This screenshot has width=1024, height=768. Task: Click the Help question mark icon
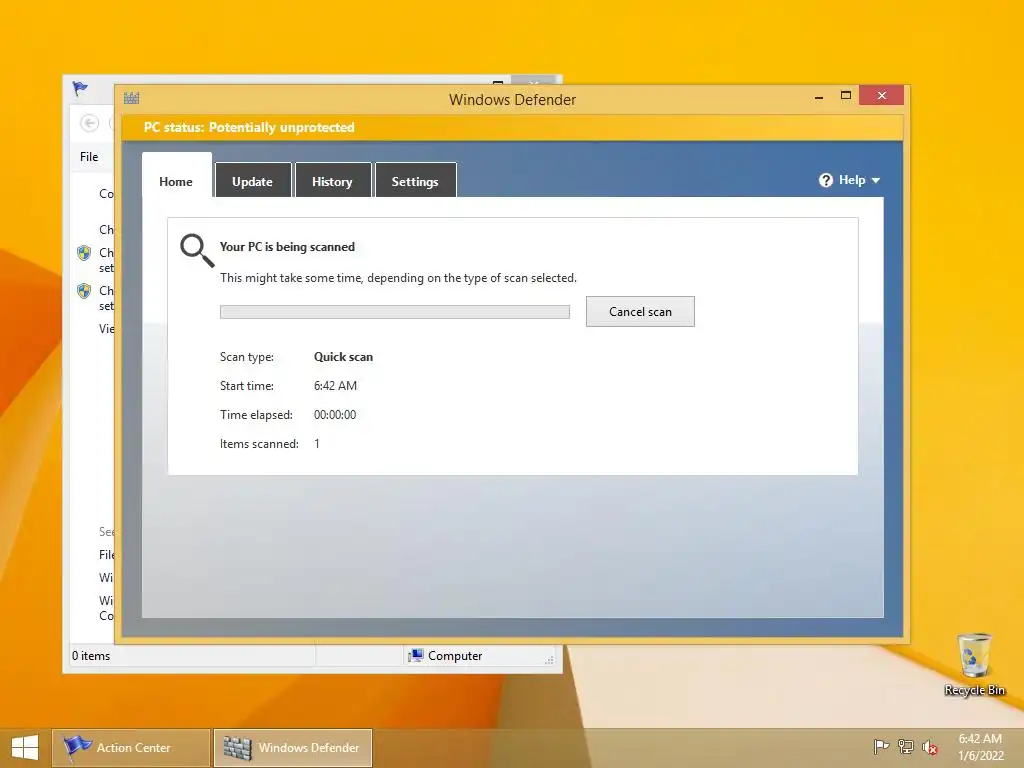[x=825, y=180]
